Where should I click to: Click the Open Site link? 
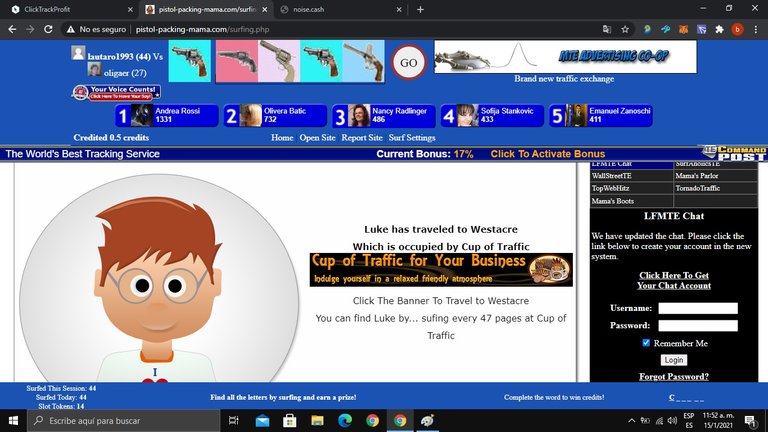click(317, 138)
